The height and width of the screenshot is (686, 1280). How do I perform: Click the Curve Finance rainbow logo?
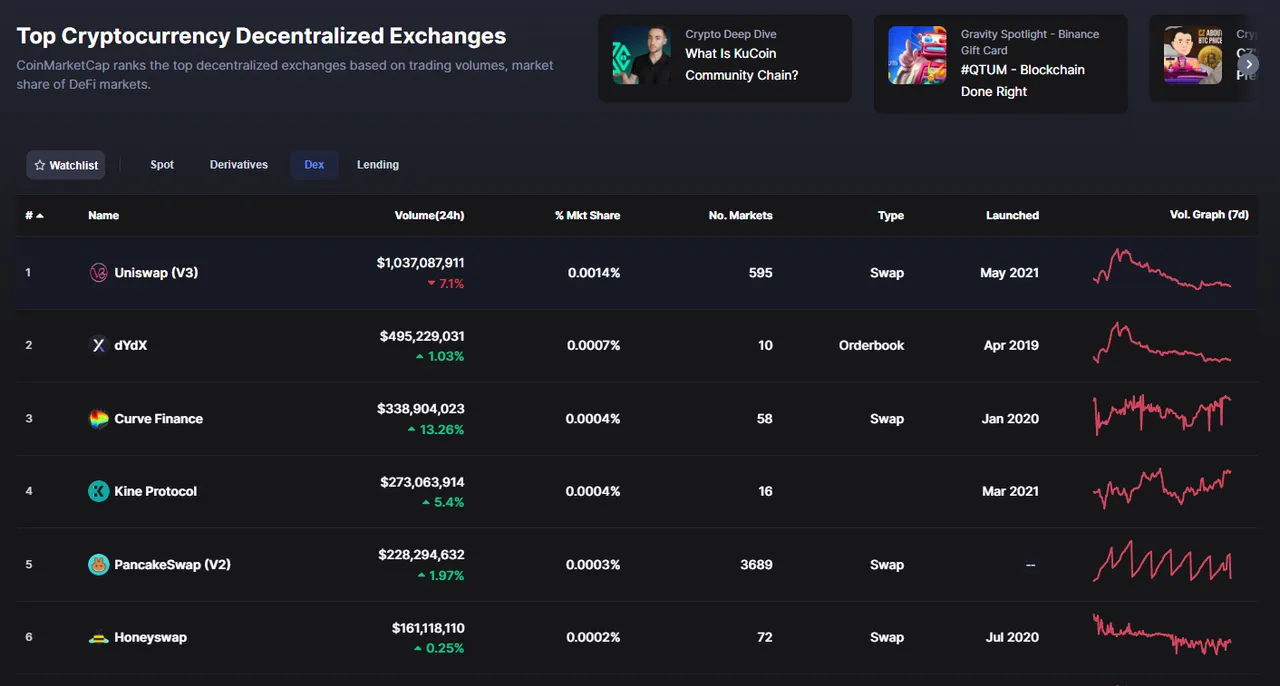pos(98,419)
